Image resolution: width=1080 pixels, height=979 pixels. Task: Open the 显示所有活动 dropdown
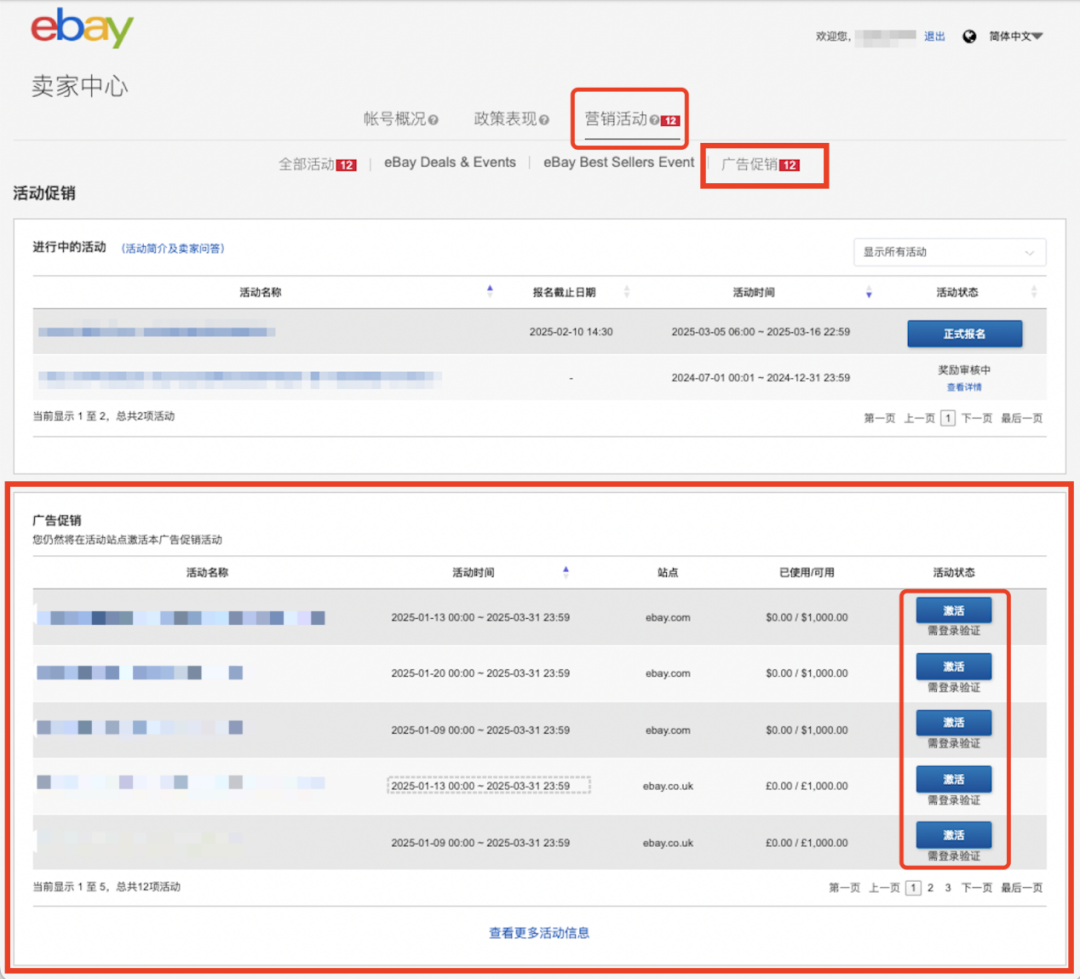pyautogui.click(x=948, y=252)
